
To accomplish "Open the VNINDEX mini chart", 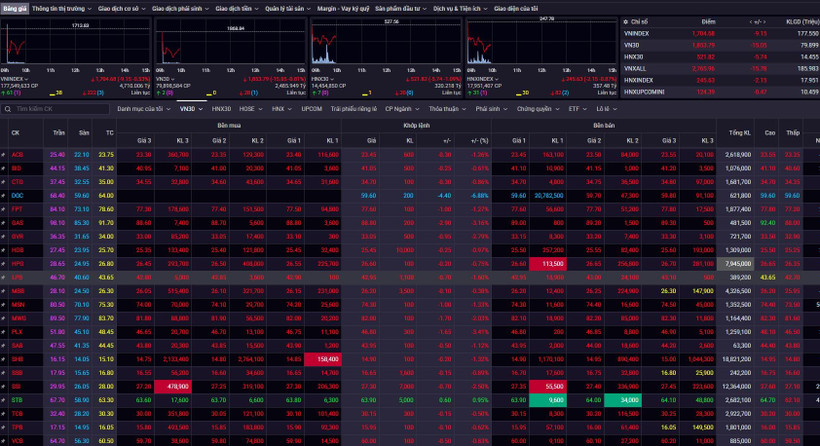I will [x=77, y=45].
